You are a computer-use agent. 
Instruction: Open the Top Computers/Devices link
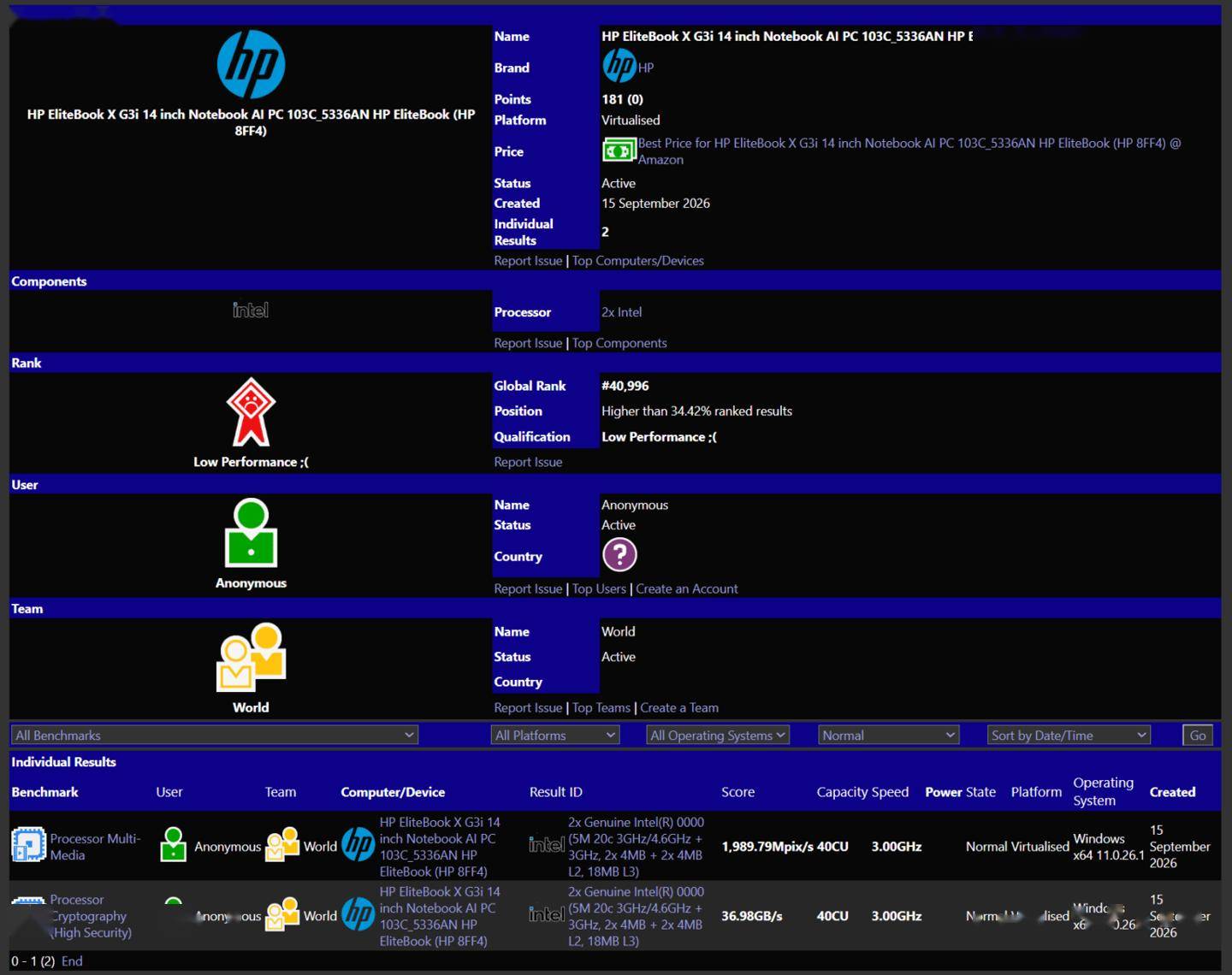pos(638,261)
